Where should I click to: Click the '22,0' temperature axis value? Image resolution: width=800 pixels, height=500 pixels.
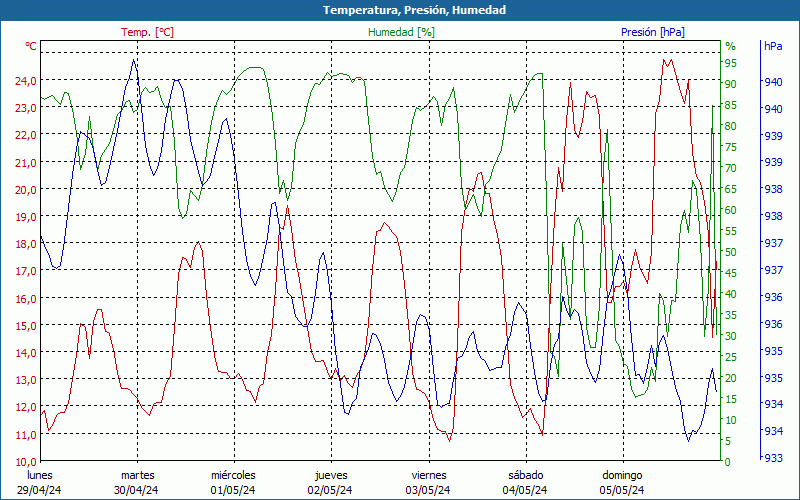[x=26, y=135]
